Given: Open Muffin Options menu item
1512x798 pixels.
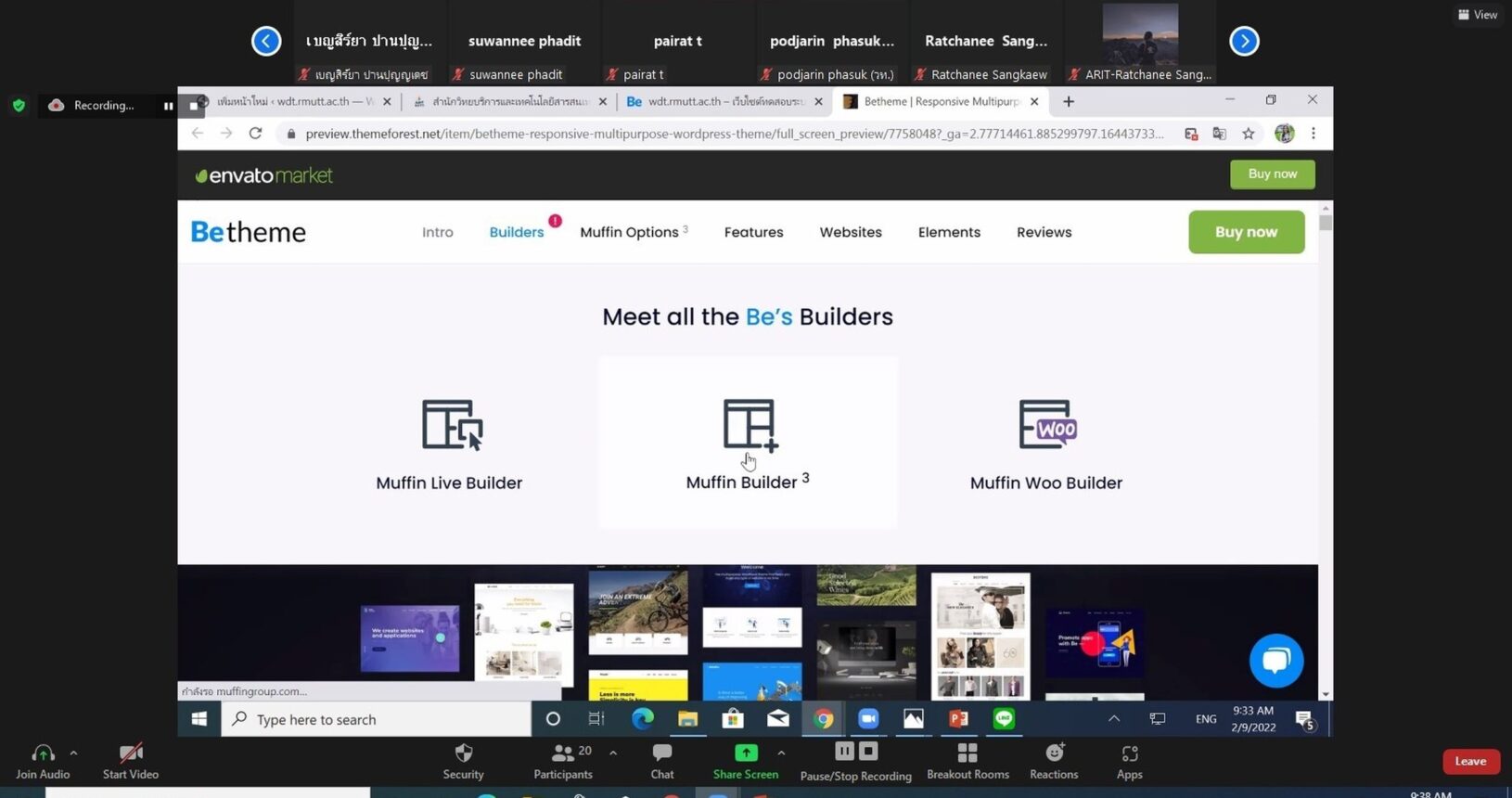Looking at the screenshot, I should [634, 232].
